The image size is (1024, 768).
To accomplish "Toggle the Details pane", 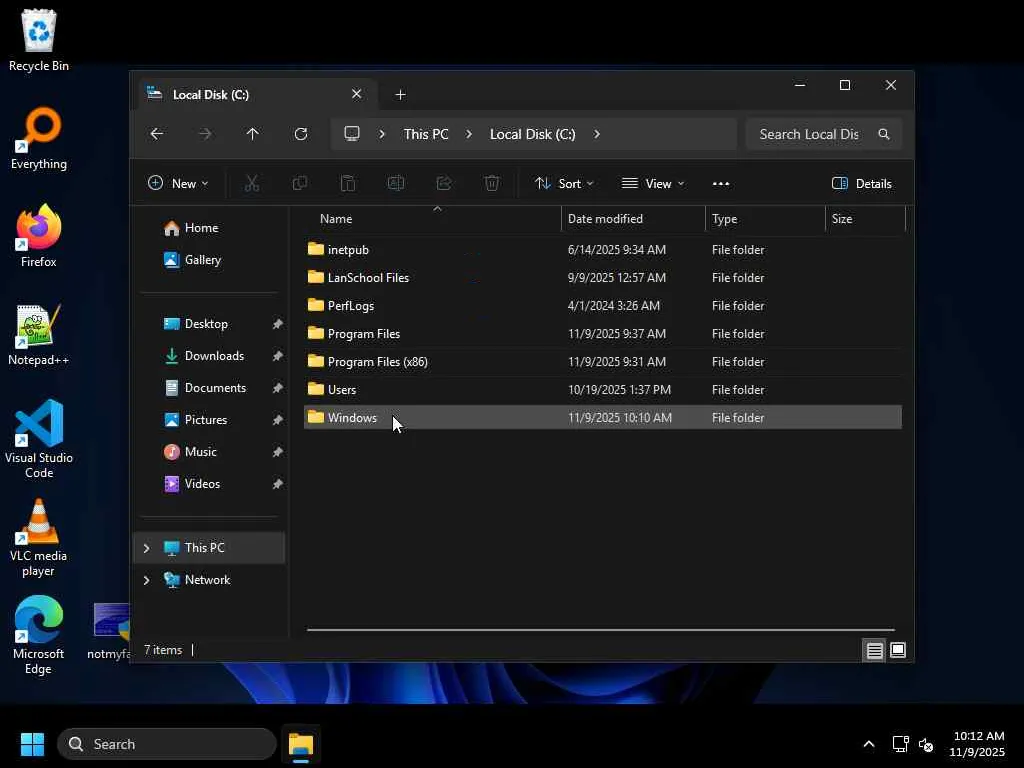I will pos(861,183).
